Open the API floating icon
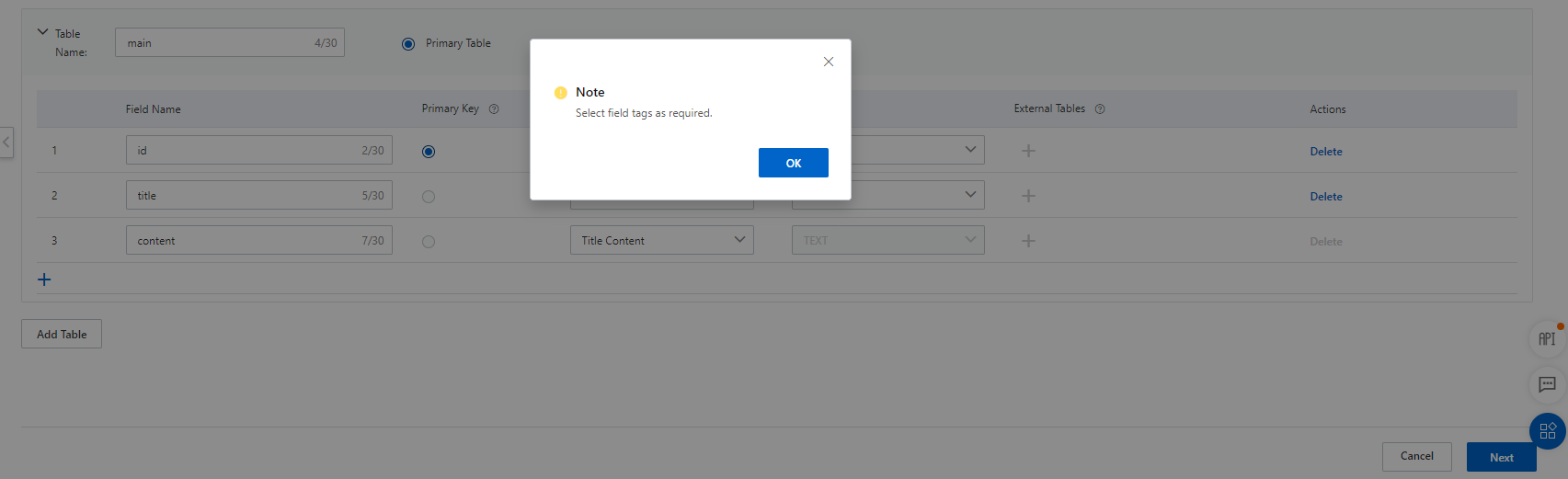1568x479 pixels. click(1547, 338)
